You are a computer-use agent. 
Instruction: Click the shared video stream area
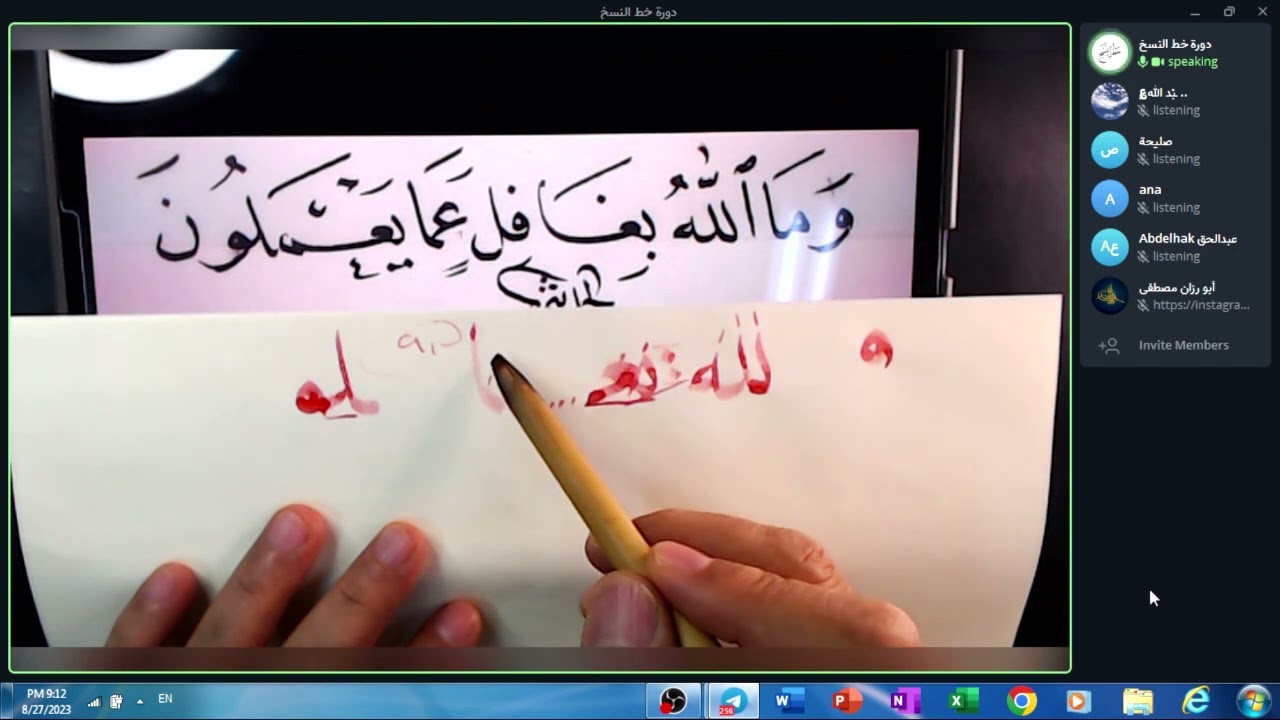tap(540, 348)
